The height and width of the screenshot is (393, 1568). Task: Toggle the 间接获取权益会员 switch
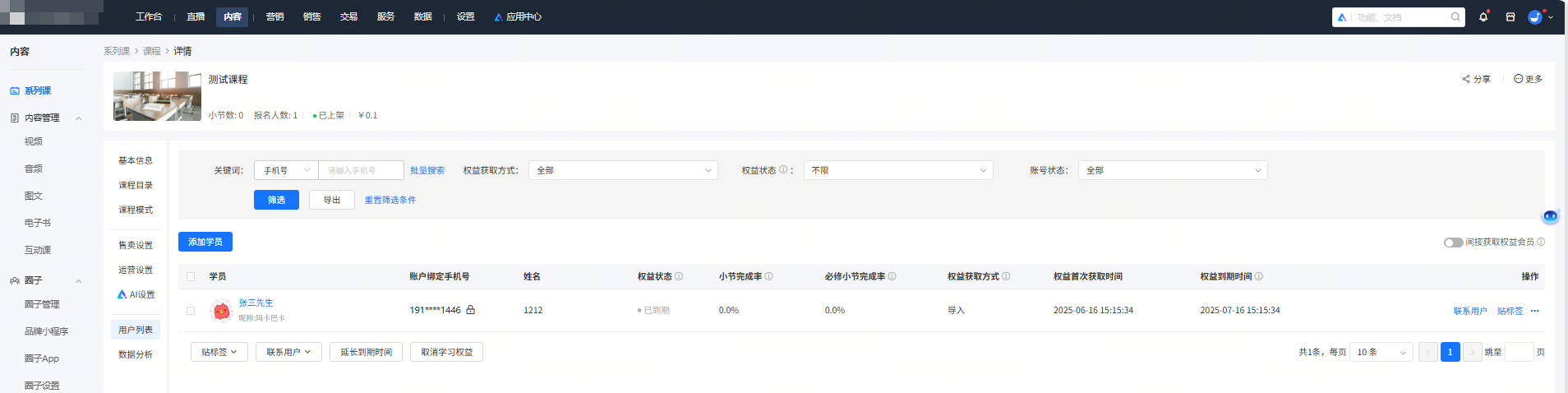1453,243
